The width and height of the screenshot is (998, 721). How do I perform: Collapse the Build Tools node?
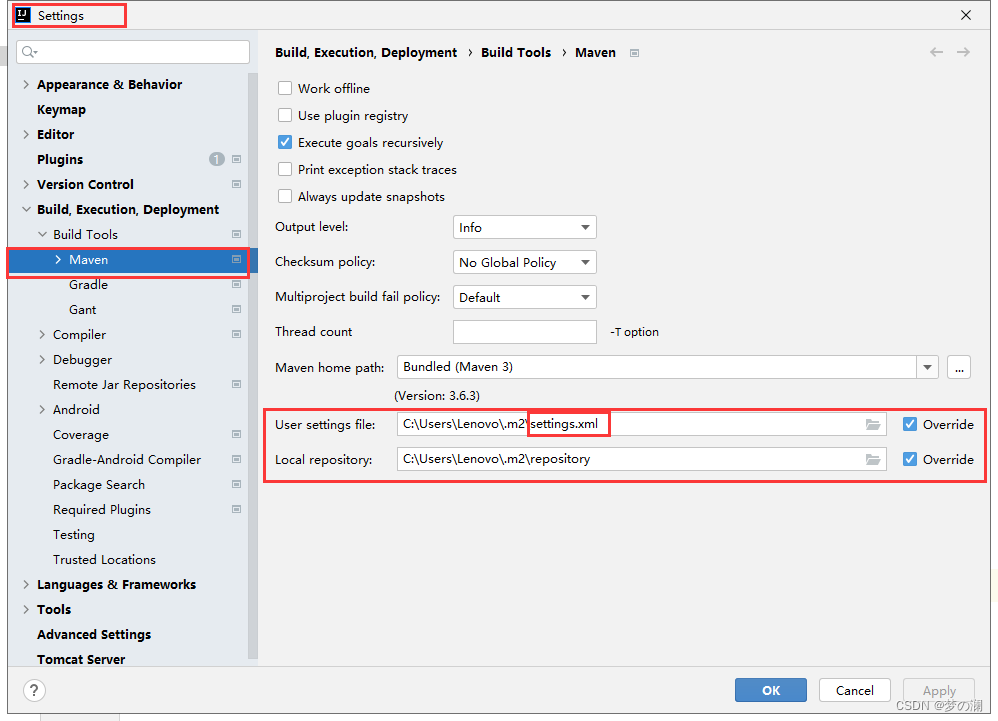click(43, 234)
